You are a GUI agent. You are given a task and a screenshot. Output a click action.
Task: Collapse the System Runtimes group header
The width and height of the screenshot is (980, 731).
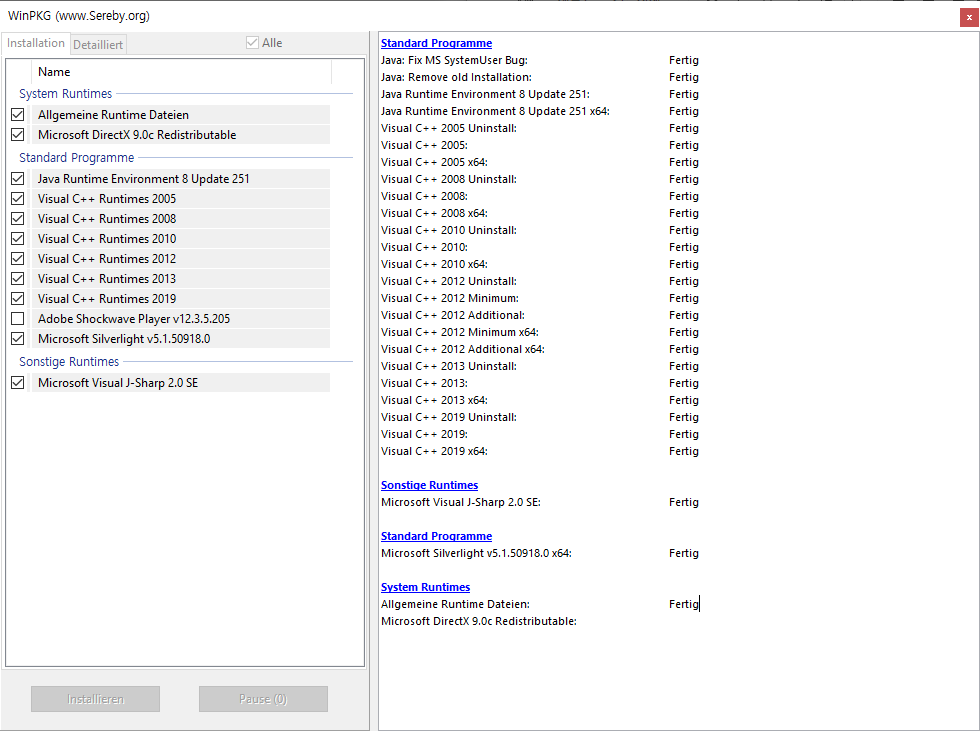[x=66, y=94]
